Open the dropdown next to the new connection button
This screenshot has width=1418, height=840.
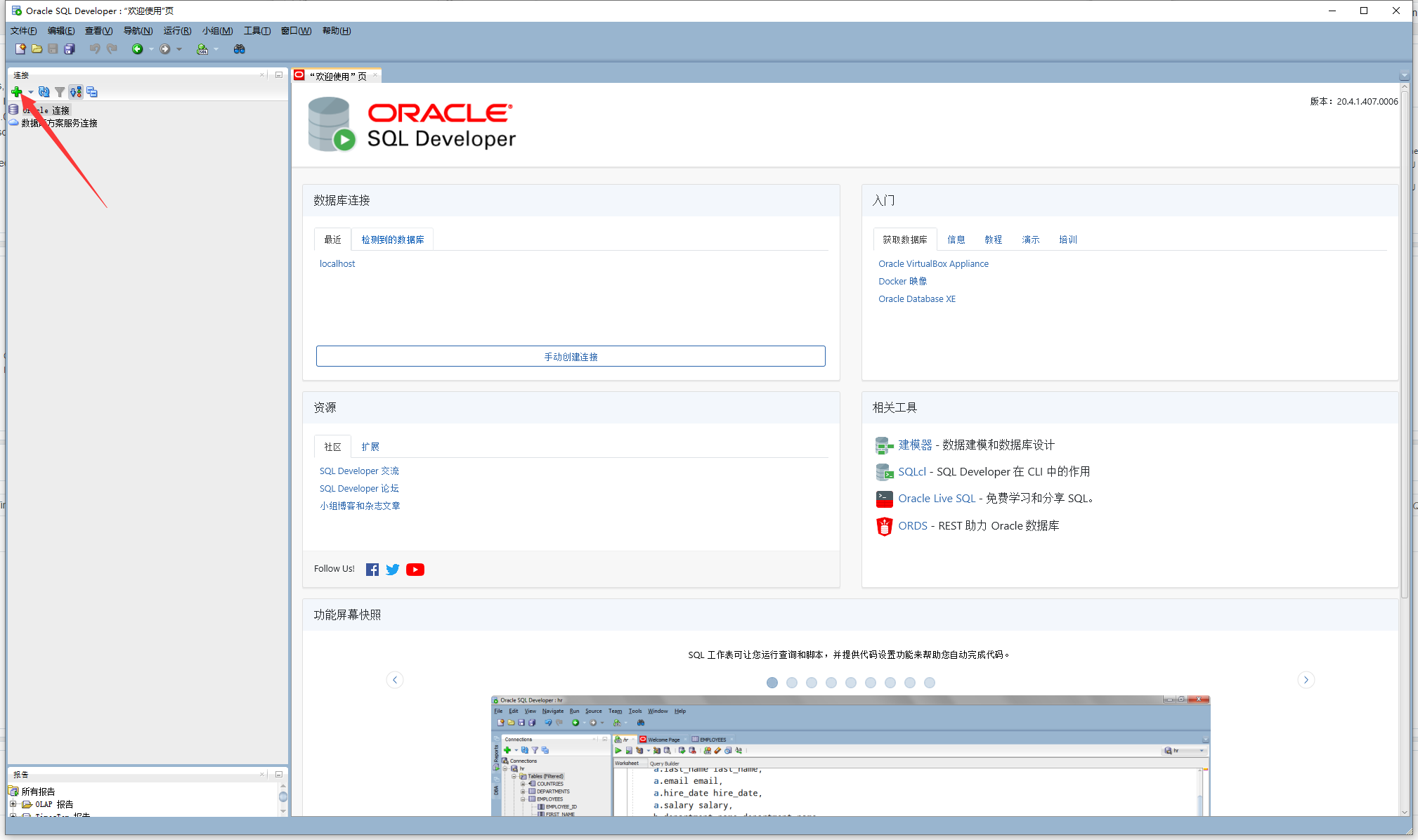(x=30, y=92)
